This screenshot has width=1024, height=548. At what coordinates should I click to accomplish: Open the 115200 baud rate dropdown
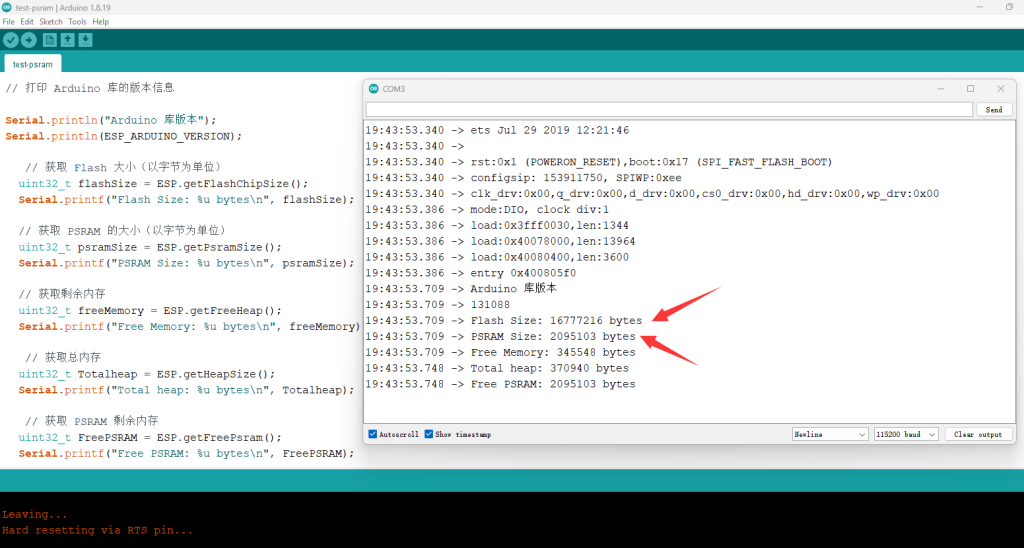coord(905,434)
